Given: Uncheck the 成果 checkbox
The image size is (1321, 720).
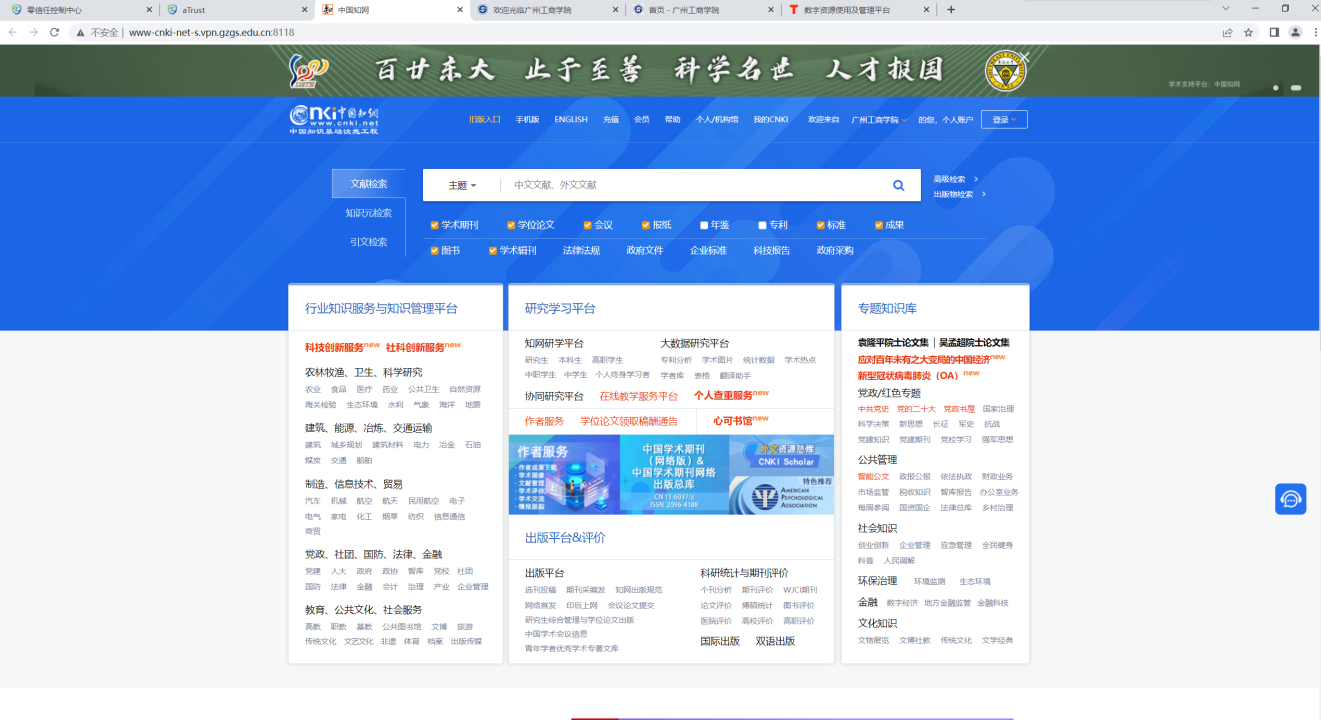Looking at the screenshot, I should (x=879, y=225).
